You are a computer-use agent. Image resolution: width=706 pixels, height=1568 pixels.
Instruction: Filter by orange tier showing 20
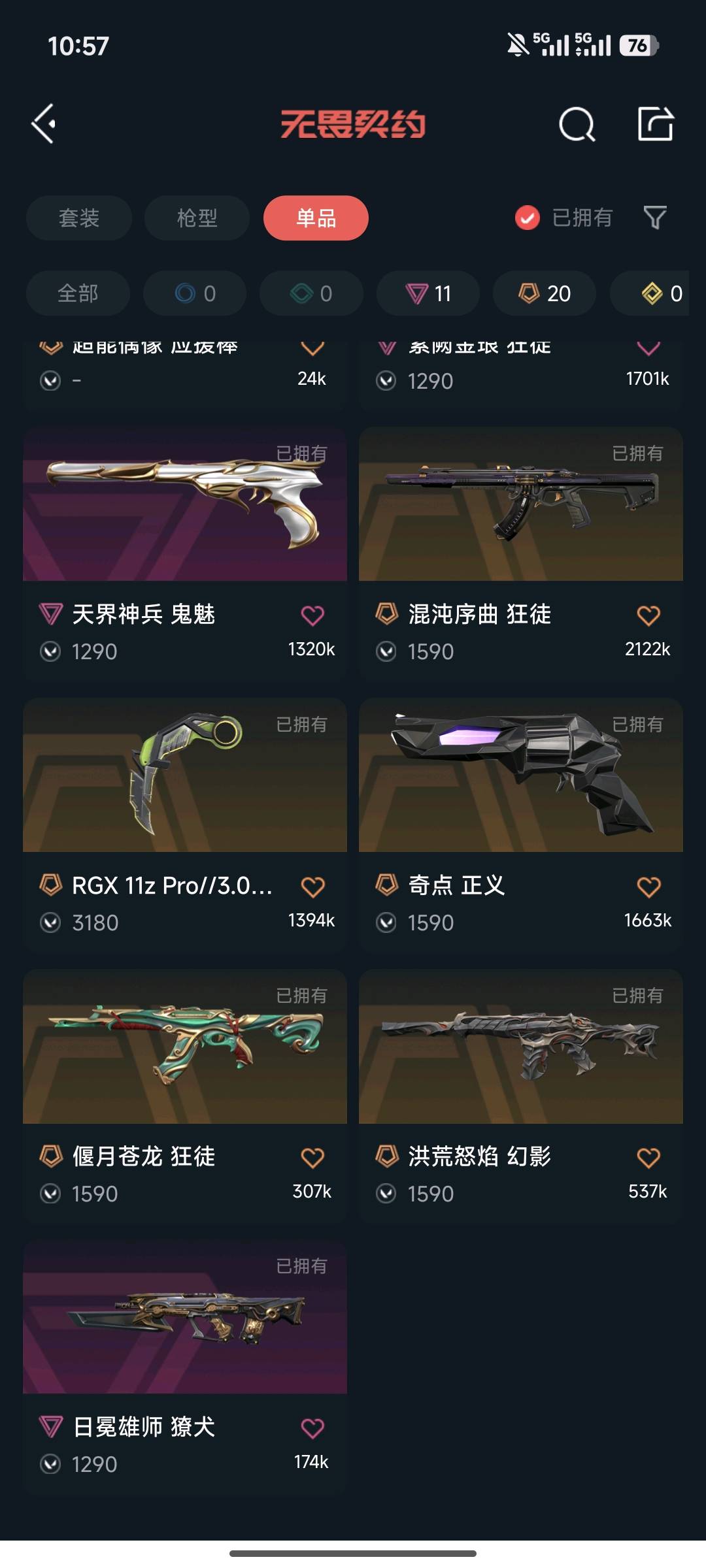(545, 293)
